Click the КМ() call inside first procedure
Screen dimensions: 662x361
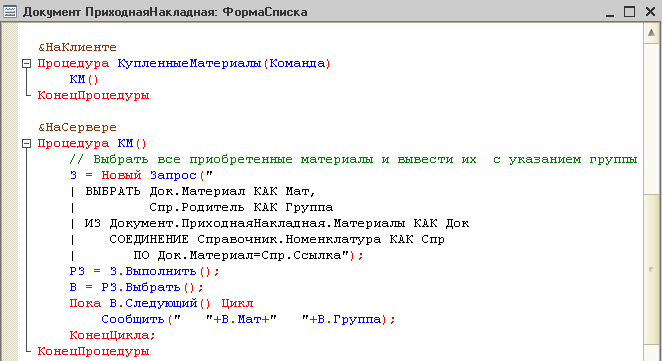[84, 79]
